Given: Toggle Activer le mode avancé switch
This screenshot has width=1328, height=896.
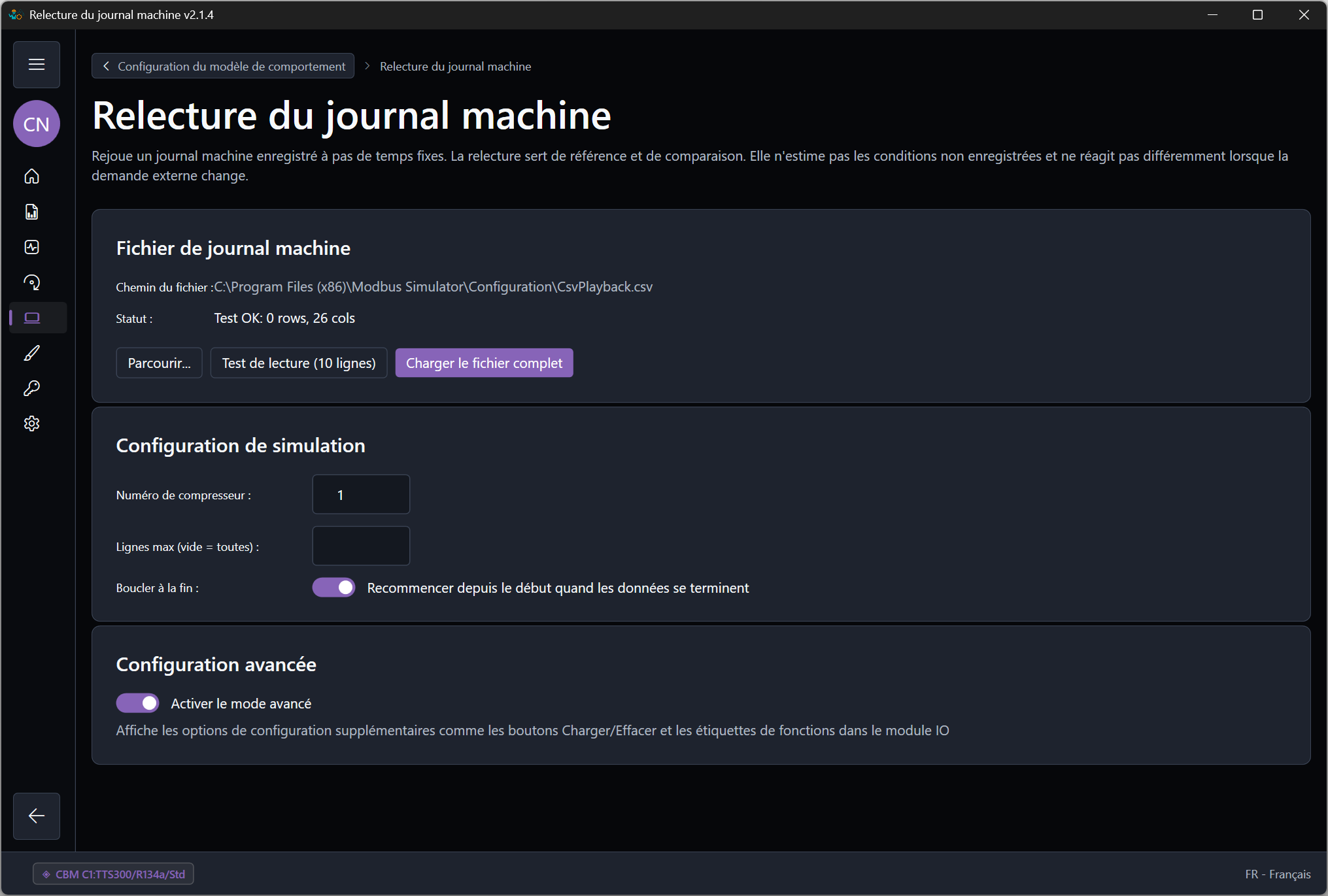Looking at the screenshot, I should click(x=137, y=703).
